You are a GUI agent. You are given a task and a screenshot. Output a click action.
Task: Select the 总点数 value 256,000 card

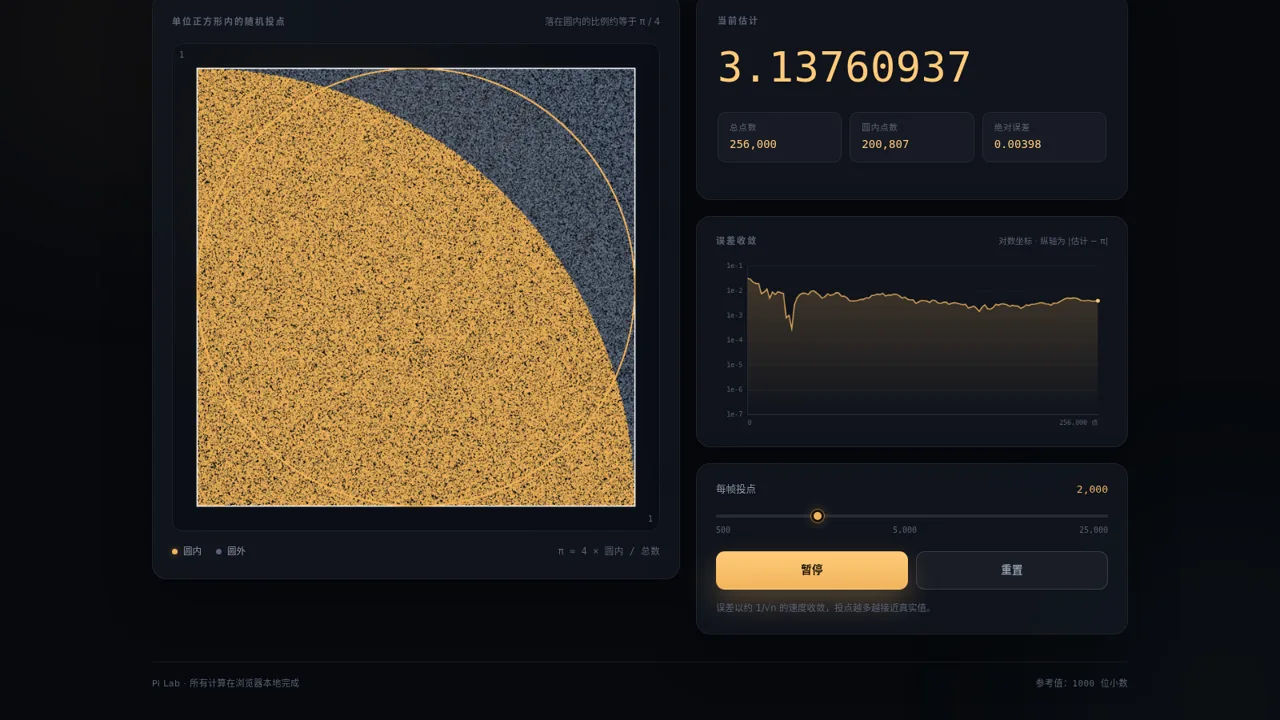click(780, 137)
